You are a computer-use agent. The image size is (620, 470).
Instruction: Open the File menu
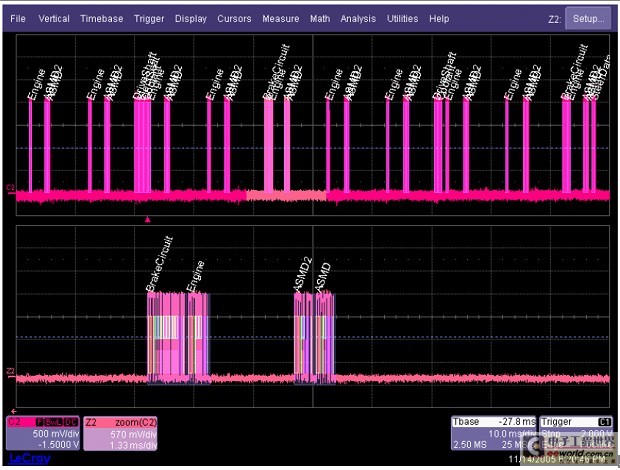point(18,19)
